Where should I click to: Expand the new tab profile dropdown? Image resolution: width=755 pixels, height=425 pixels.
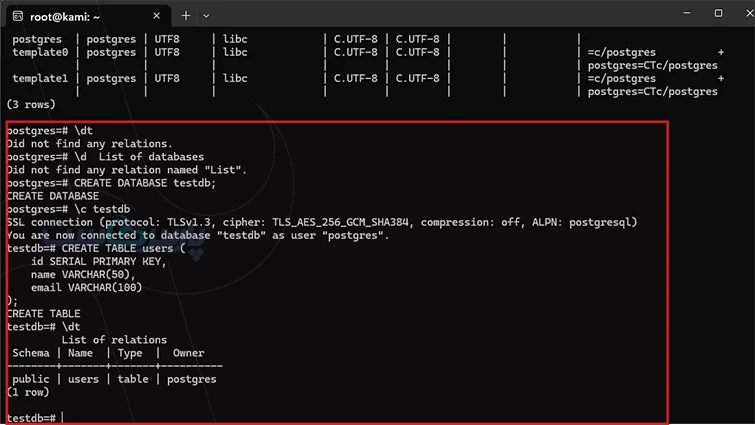tap(206, 16)
